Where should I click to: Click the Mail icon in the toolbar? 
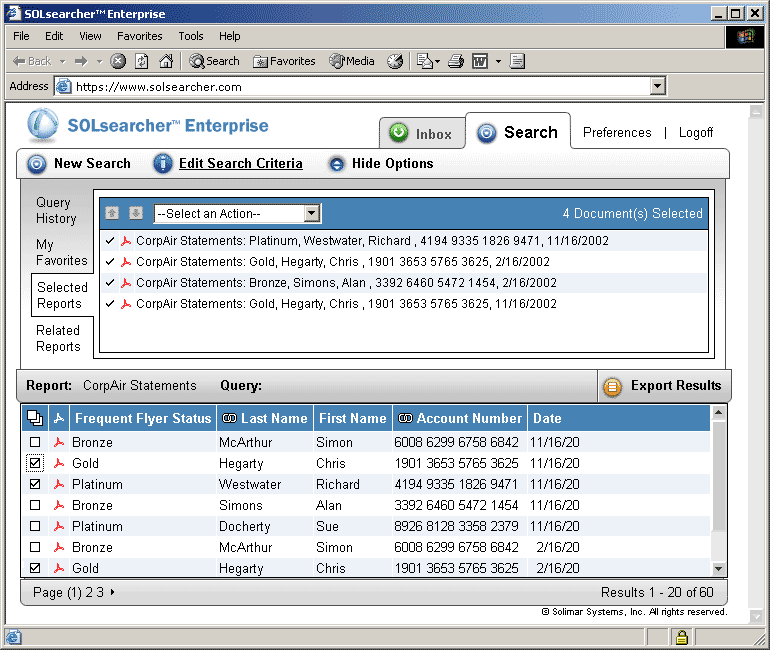425,61
